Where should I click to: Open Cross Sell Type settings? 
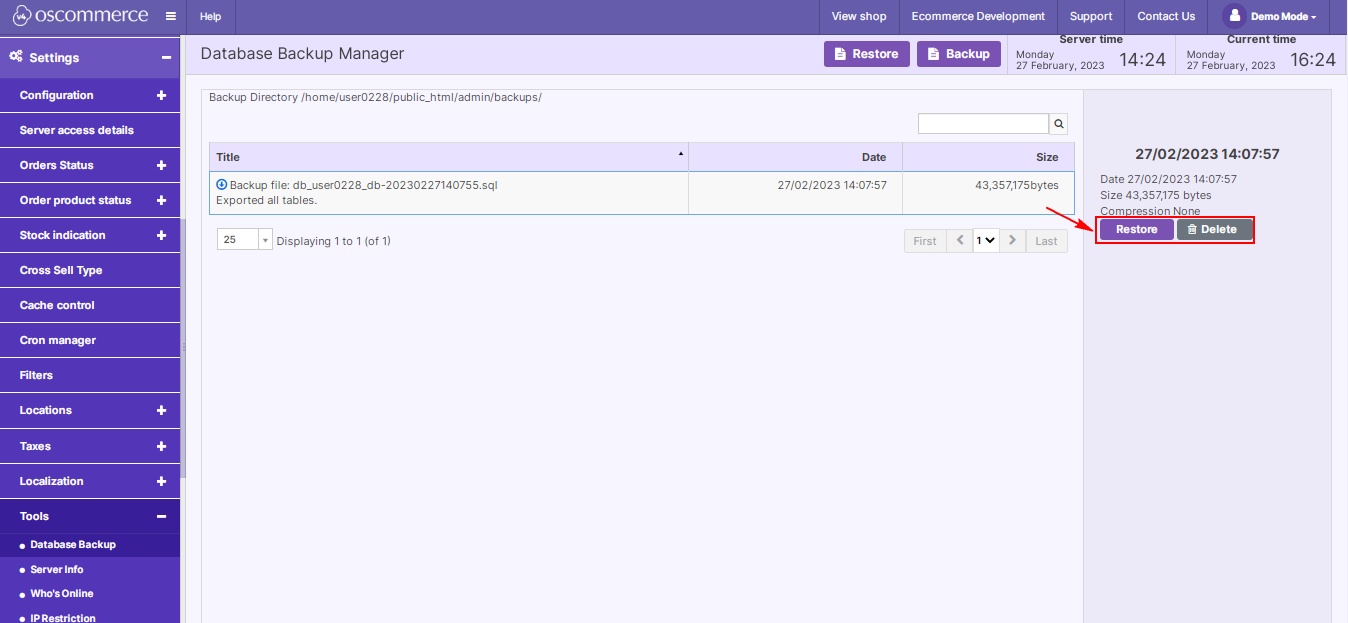90,270
